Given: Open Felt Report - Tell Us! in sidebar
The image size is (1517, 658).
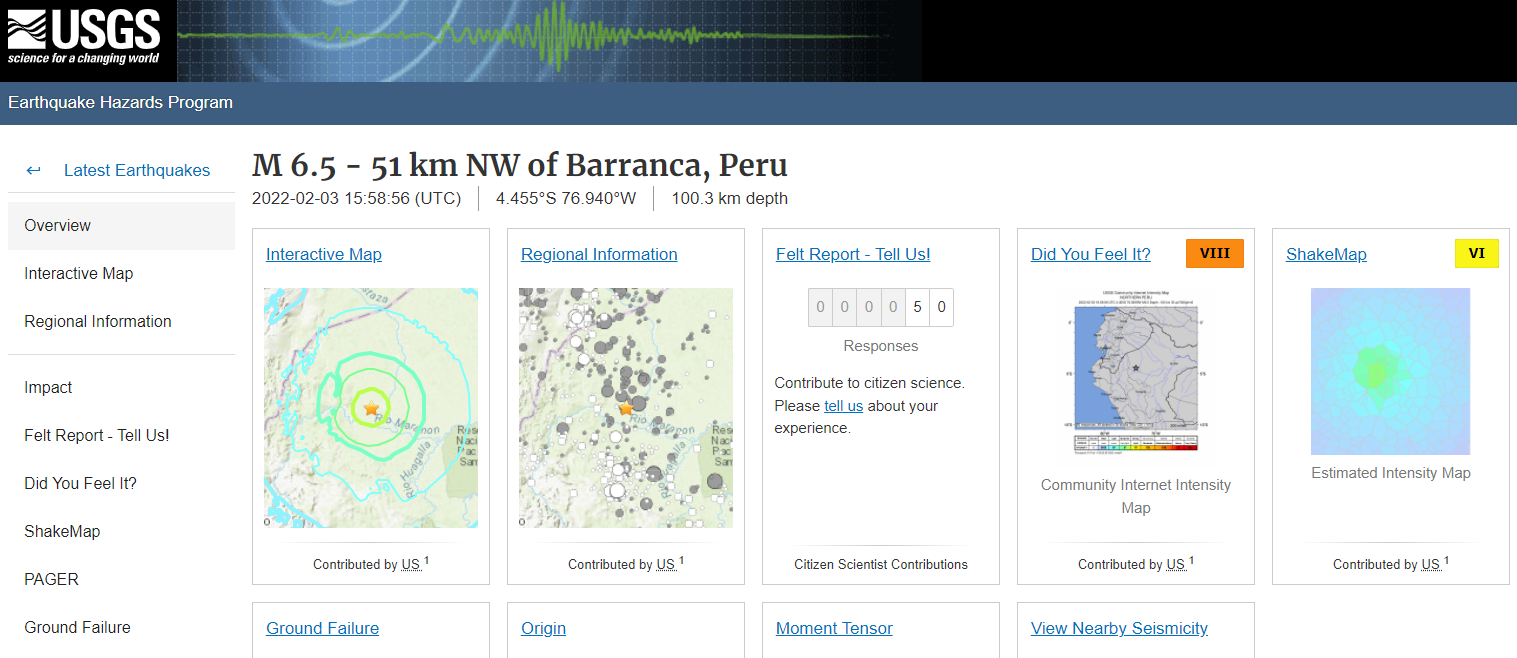Looking at the screenshot, I should 121,436.
